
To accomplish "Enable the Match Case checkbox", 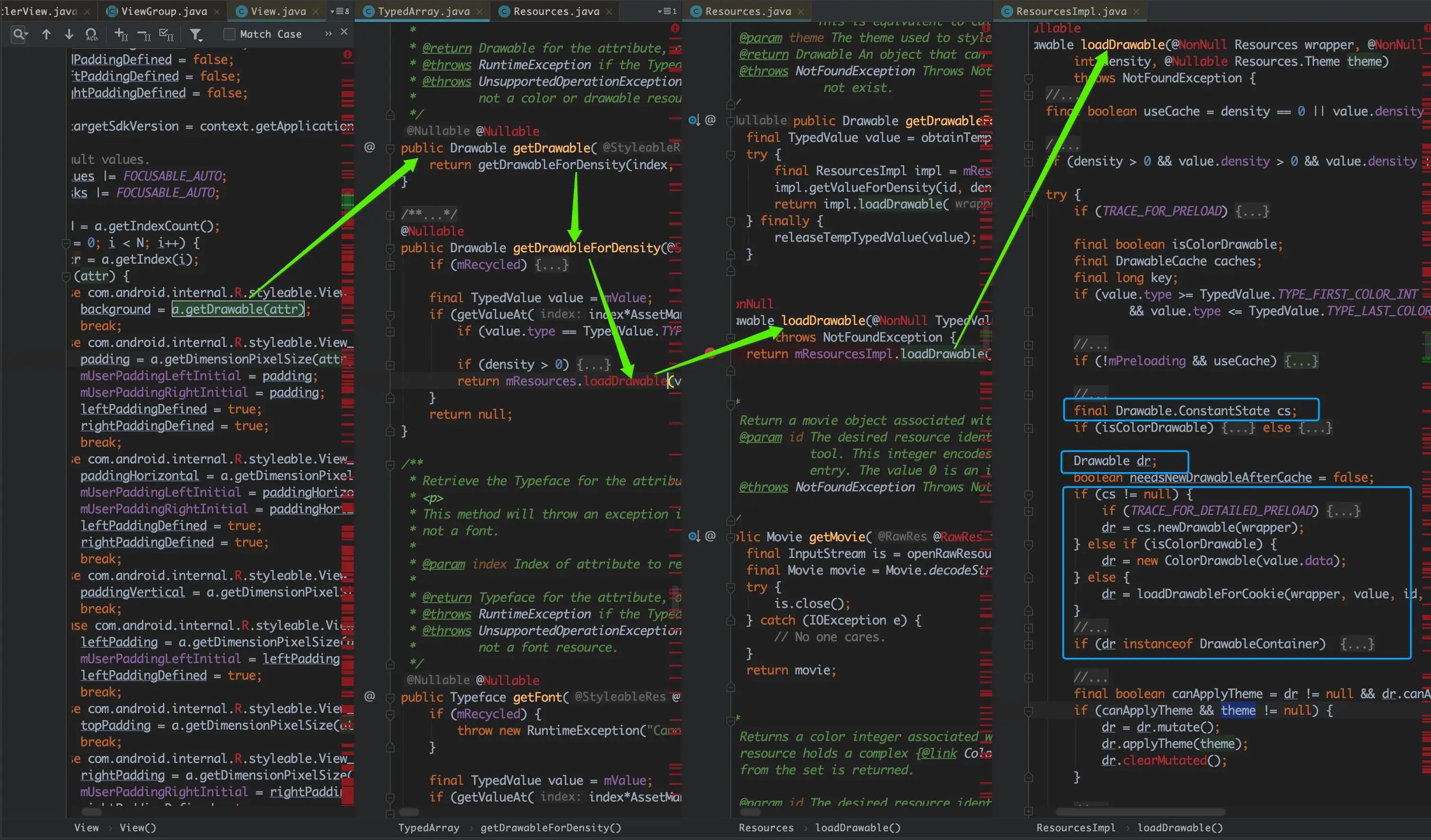I will 230,34.
